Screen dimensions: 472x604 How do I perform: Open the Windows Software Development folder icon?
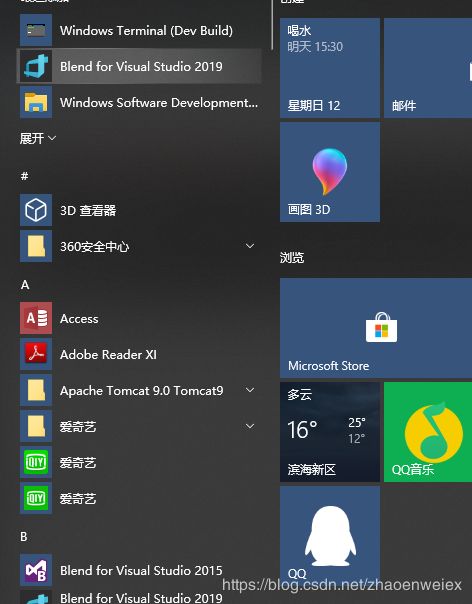tap(36, 102)
